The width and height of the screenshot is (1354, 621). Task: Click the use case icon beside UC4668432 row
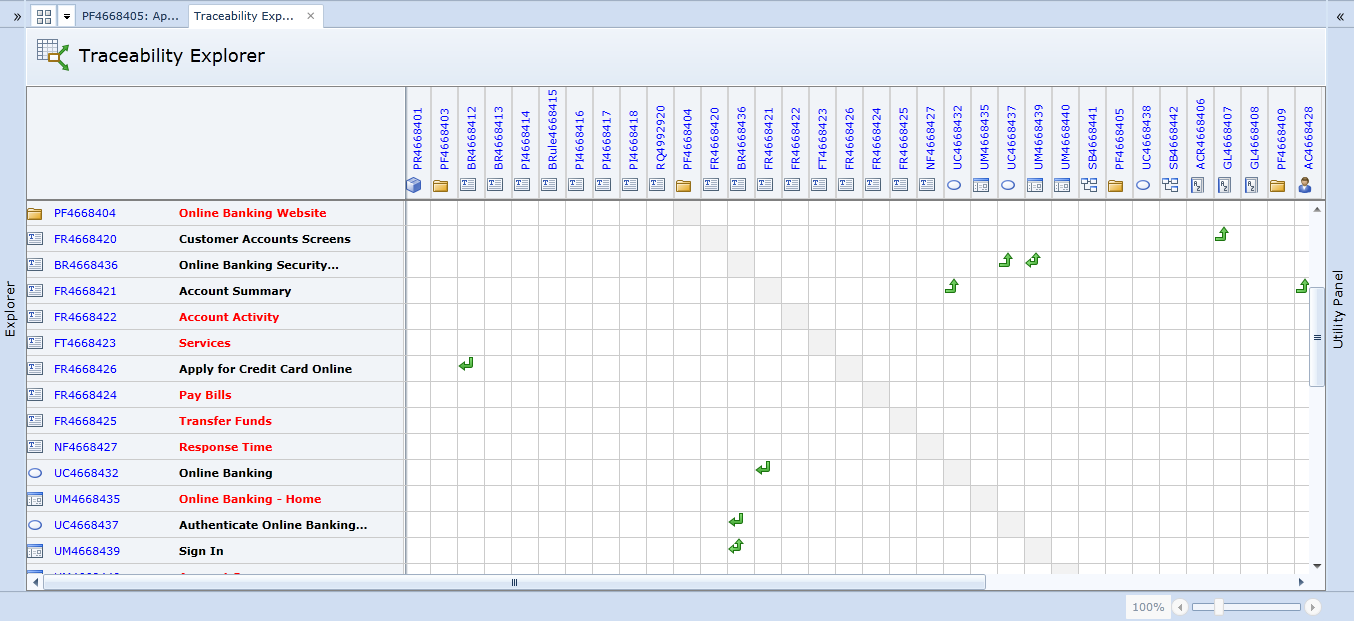point(35,473)
